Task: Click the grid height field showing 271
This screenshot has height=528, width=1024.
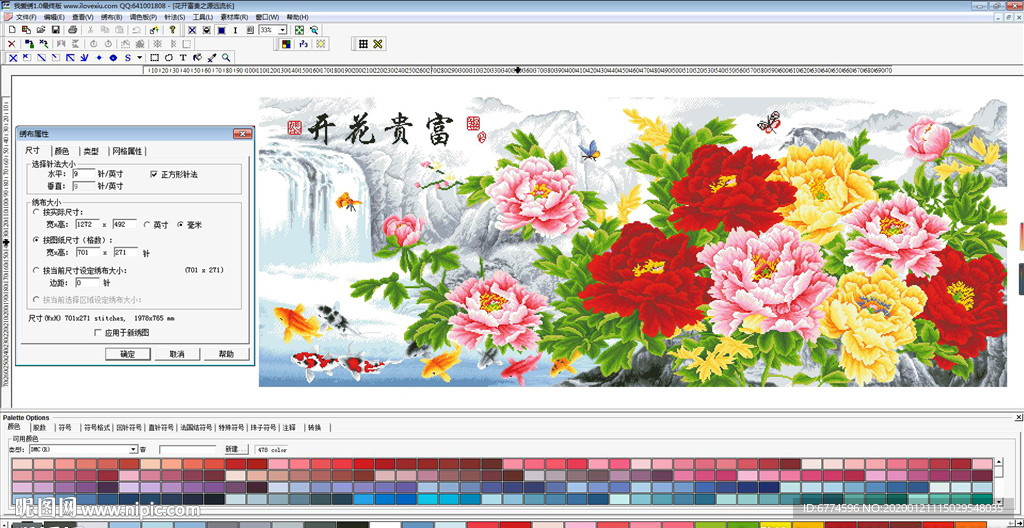Action: (126, 252)
